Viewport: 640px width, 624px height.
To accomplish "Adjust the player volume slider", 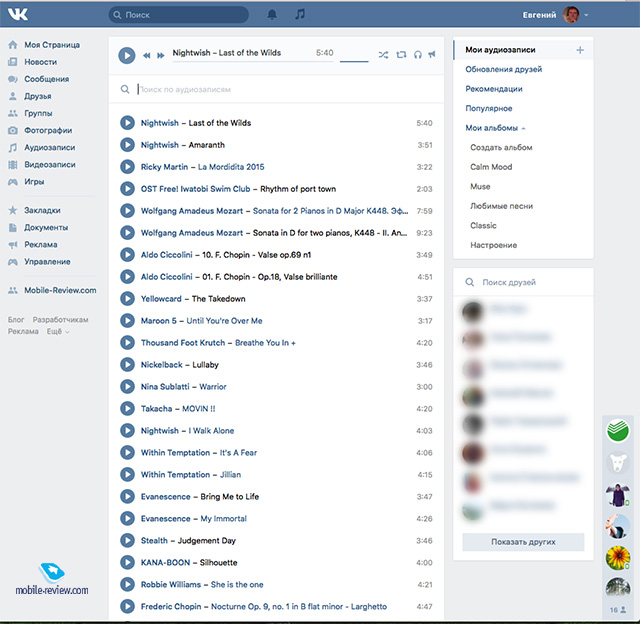I will 354,61.
